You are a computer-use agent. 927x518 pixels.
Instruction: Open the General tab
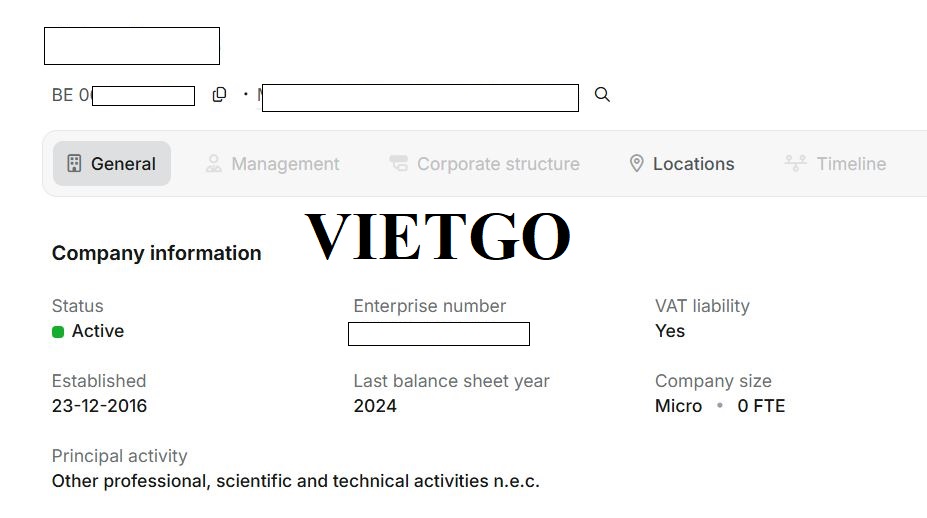pyautogui.click(x=112, y=164)
